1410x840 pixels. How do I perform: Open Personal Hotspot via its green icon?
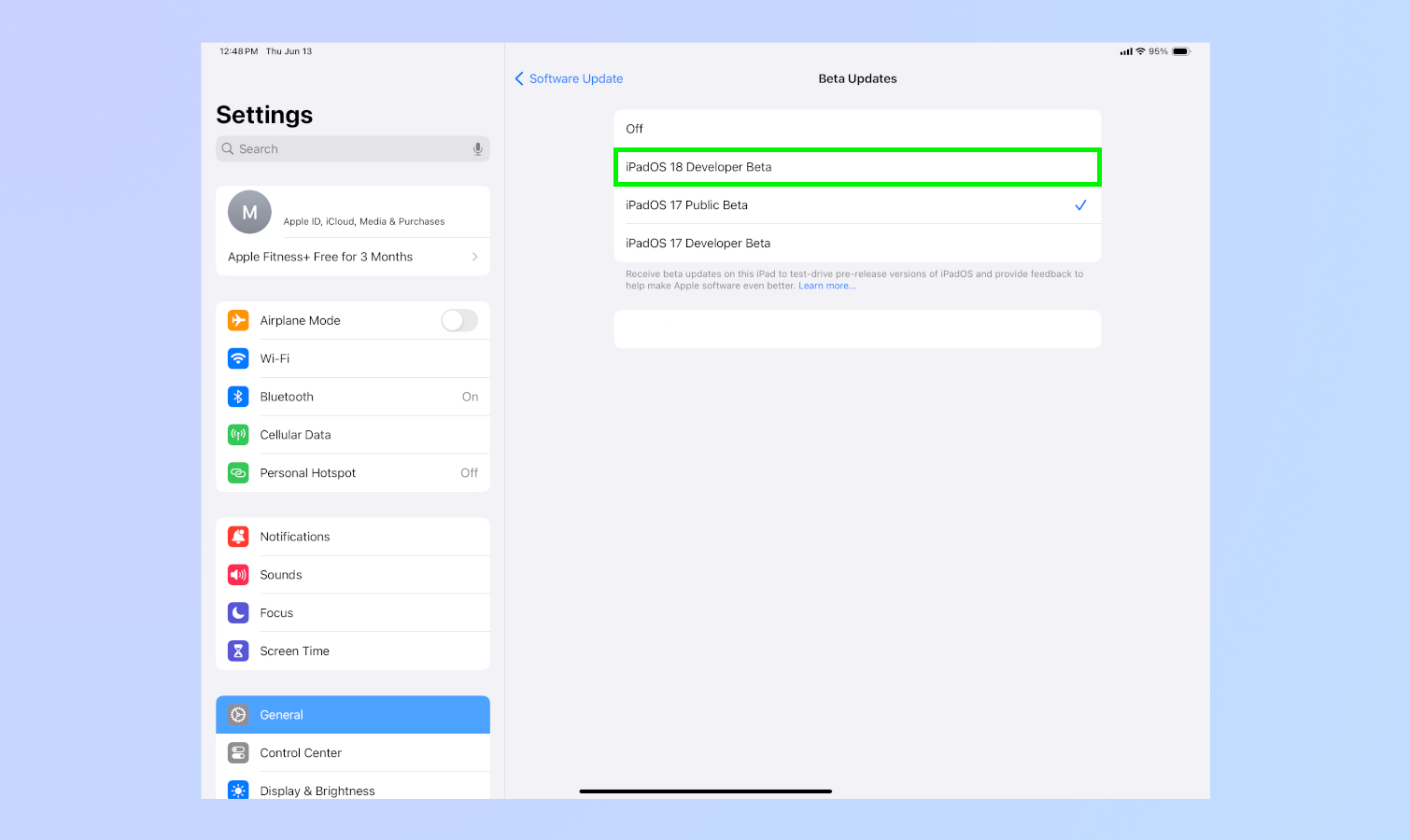click(238, 472)
